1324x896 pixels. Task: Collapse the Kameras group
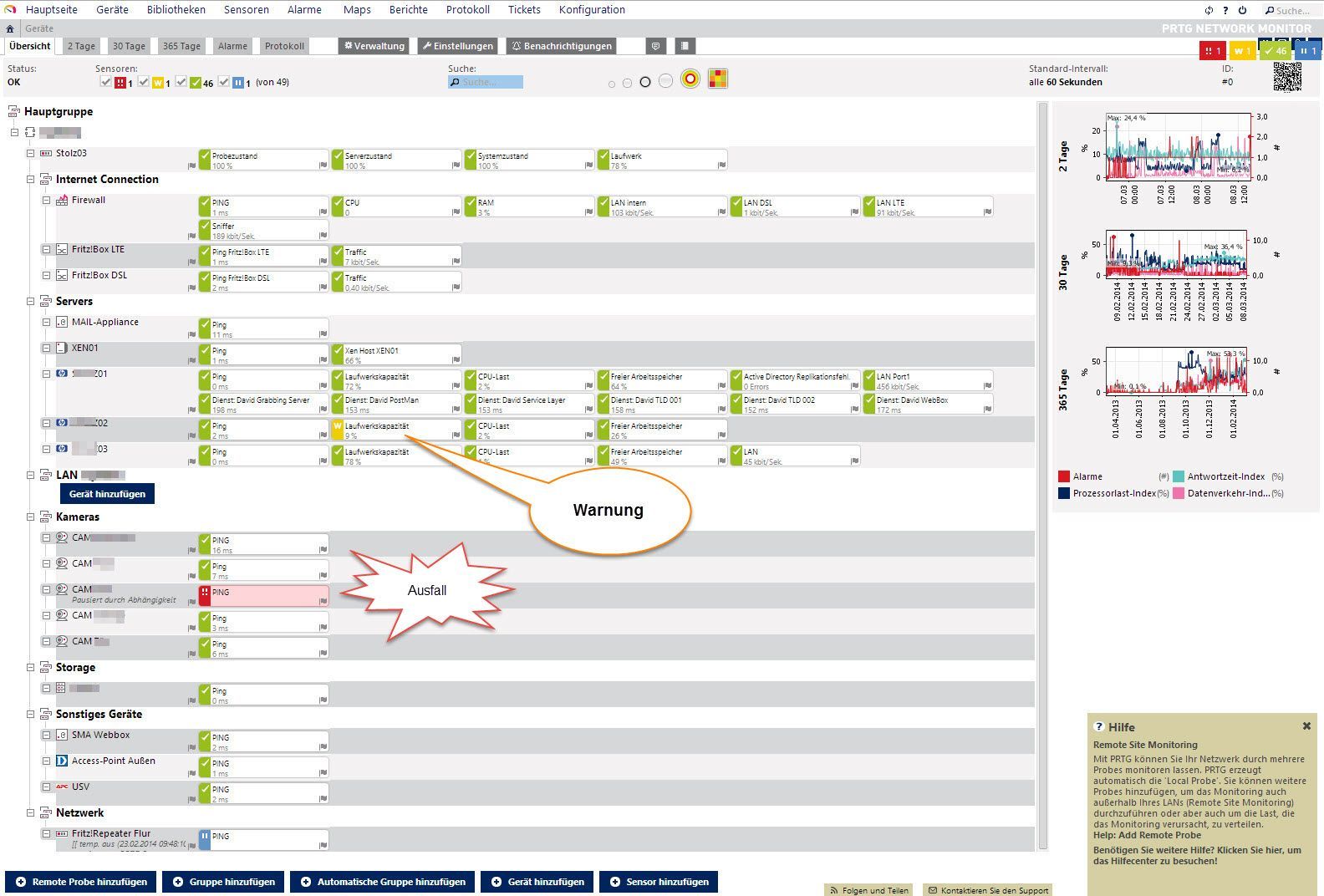coord(31,517)
